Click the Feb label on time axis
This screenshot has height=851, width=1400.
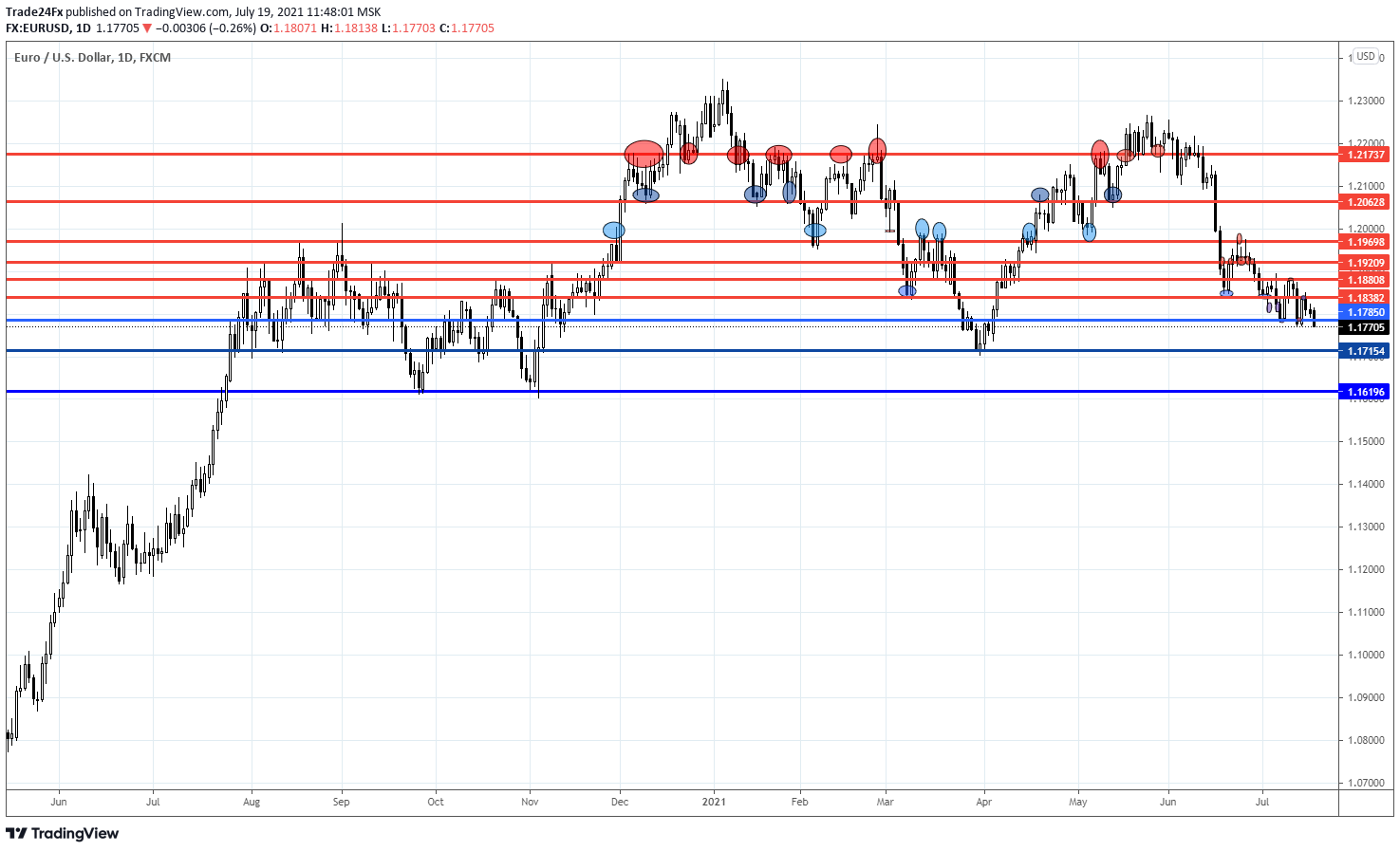point(800,802)
